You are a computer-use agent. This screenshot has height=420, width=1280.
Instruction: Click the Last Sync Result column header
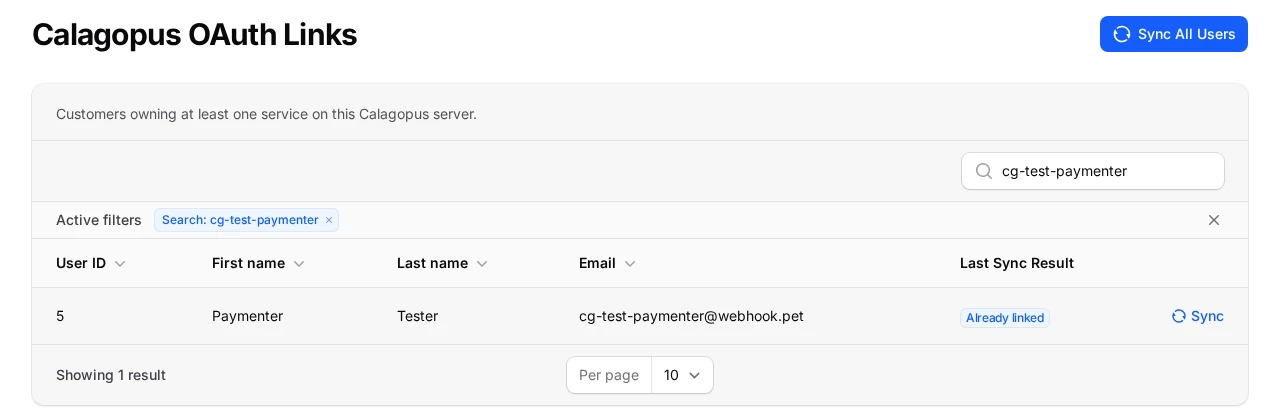click(1017, 263)
